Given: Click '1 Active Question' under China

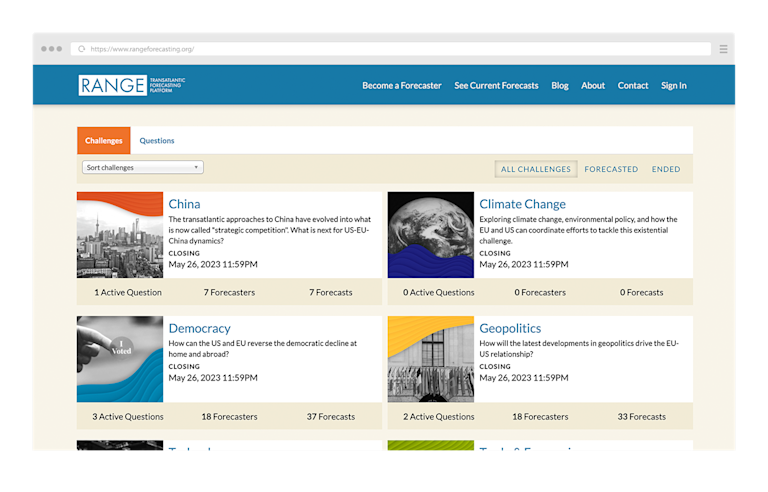Looking at the screenshot, I should click(128, 293).
